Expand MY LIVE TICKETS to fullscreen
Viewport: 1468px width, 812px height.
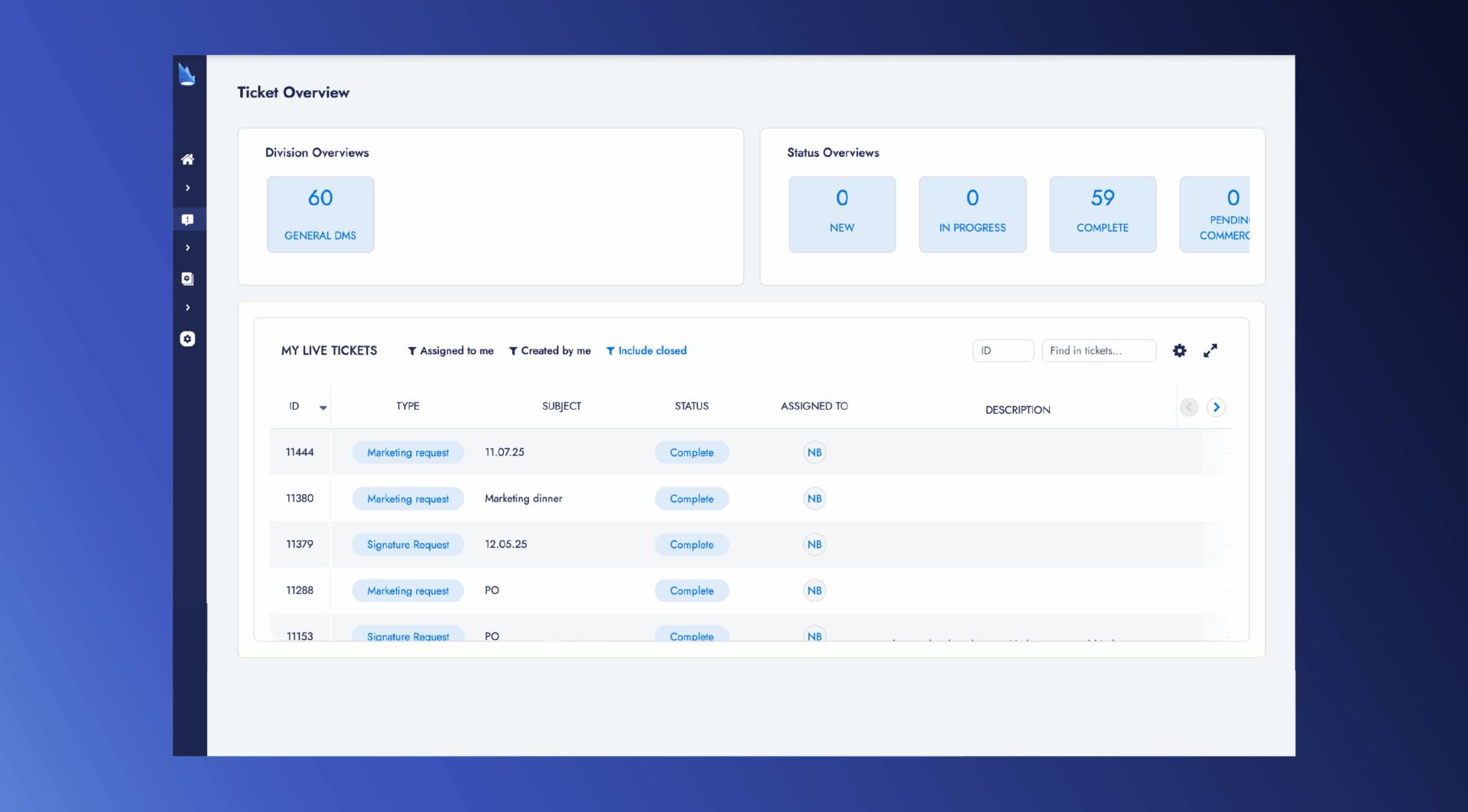click(x=1210, y=350)
